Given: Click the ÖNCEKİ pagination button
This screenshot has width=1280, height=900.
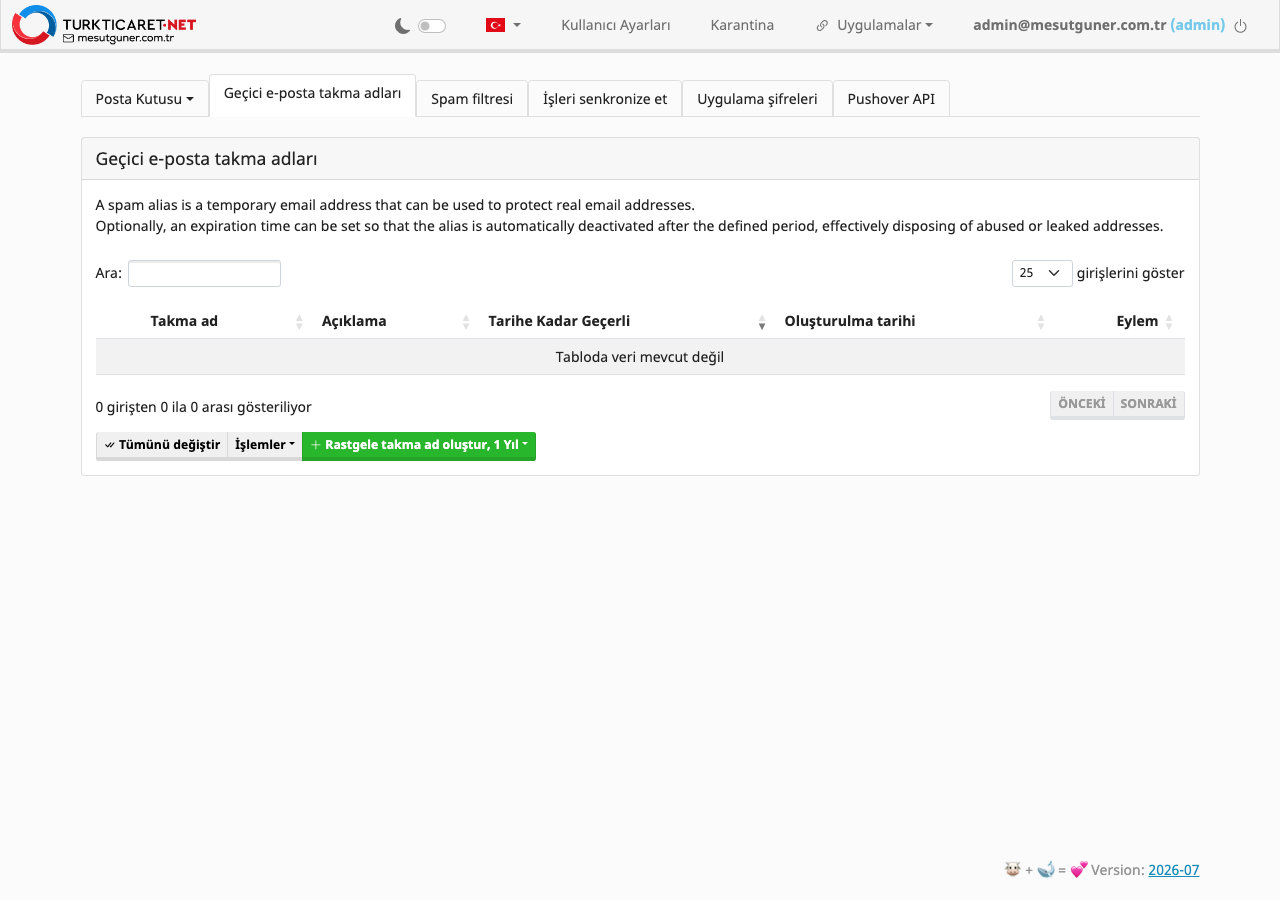Looking at the screenshot, I should (x=1081, y=404).
